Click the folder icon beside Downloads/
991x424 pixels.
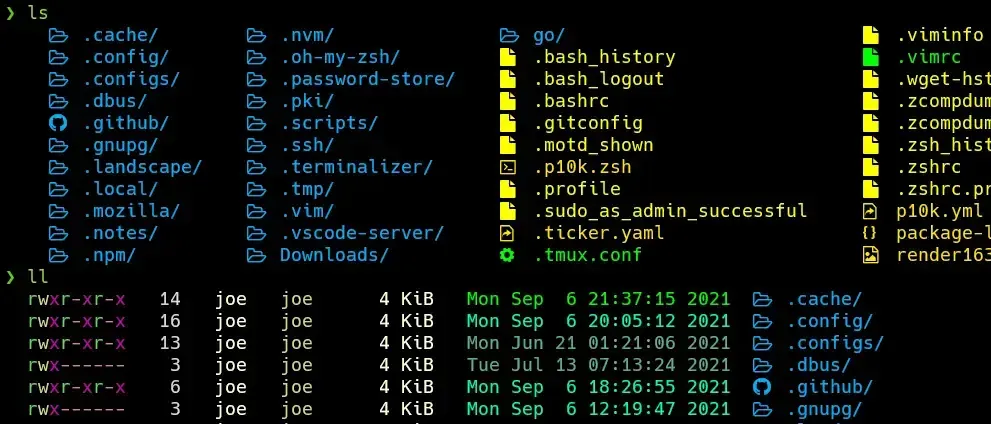coord(255,255)
